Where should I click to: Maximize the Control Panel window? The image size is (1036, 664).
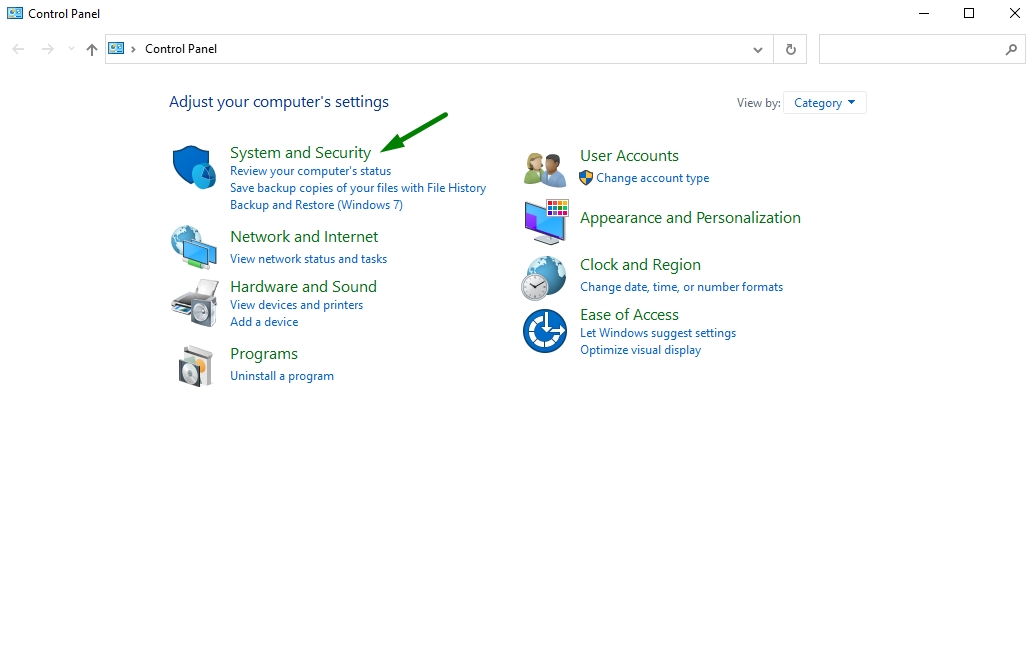click(x=969, y=13)
